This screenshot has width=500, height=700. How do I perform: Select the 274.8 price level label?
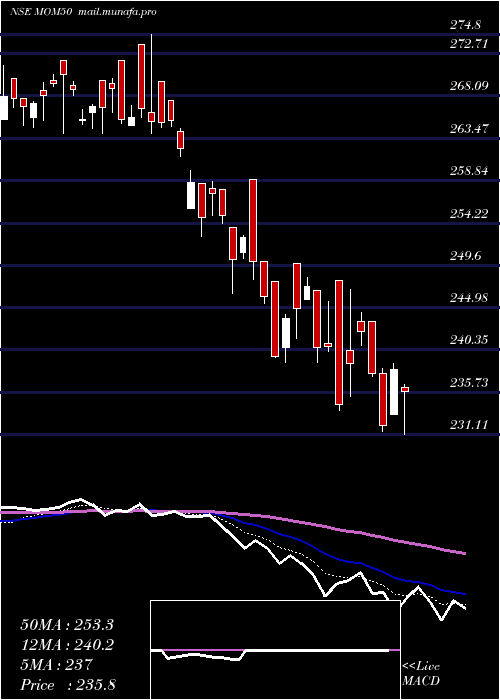(465, 25)
